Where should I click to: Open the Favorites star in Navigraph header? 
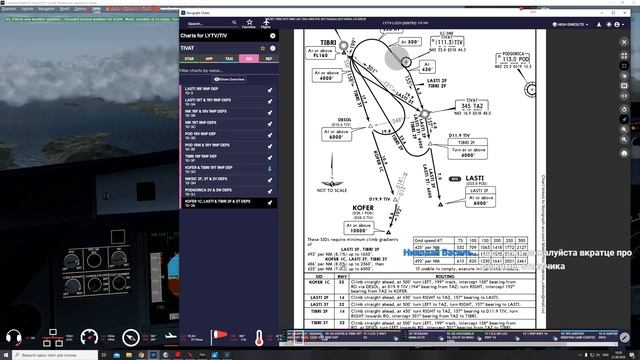(249, 24)
